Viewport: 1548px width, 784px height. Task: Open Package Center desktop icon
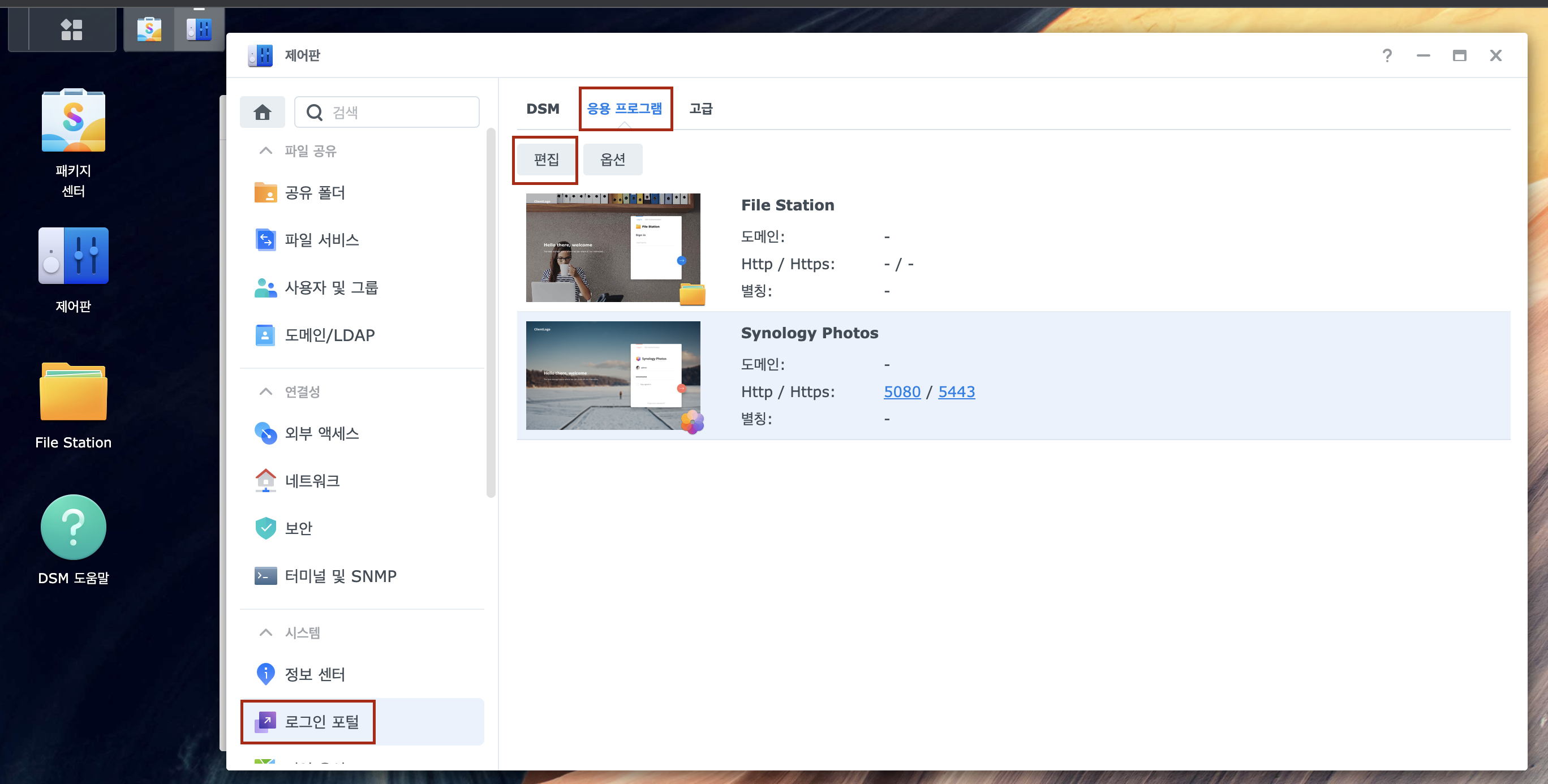(x=74, y=120)
